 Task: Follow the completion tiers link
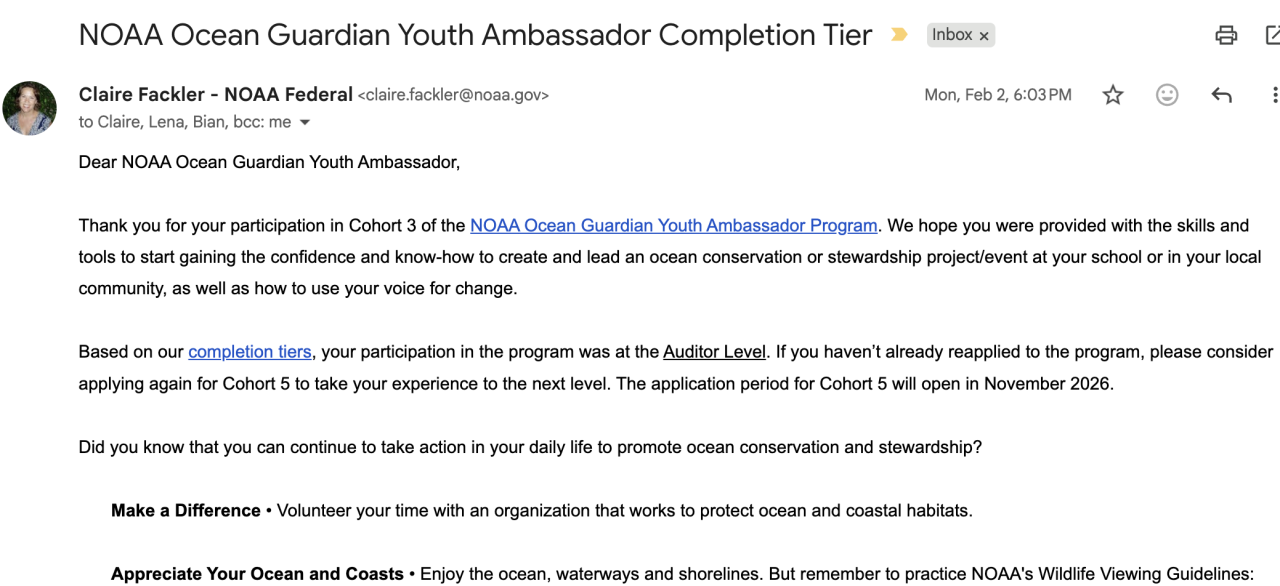coord(250,352)
